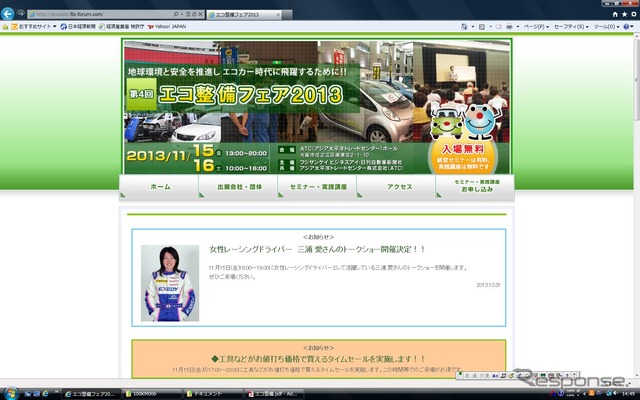
Task: Click the green car mascot image
Action: (447, 123)
